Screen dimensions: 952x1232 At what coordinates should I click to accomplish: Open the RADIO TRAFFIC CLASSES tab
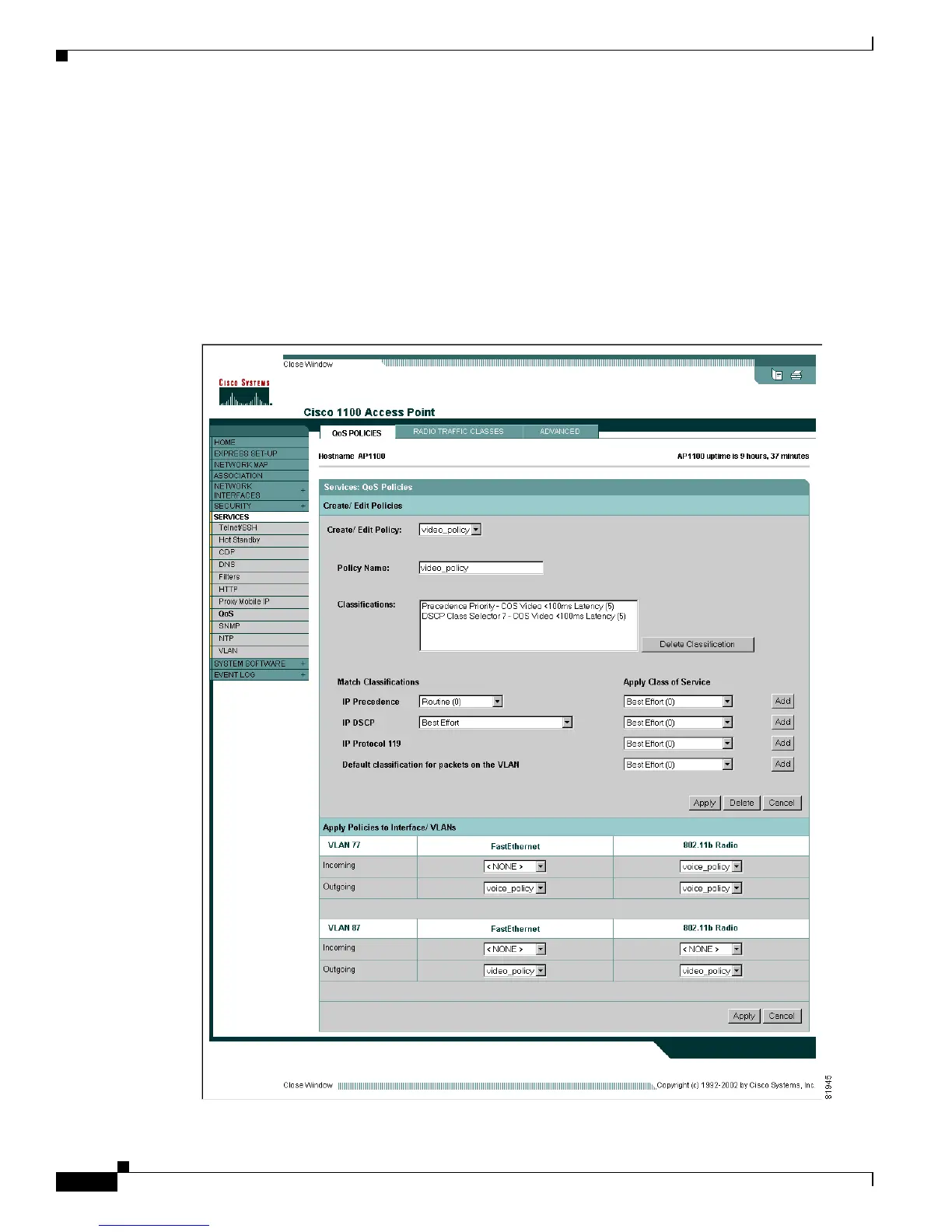coord(458,431)
